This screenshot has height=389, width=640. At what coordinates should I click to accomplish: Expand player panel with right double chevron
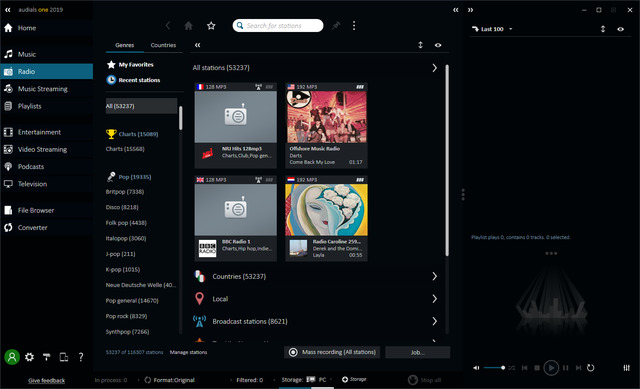click(470, 10)
